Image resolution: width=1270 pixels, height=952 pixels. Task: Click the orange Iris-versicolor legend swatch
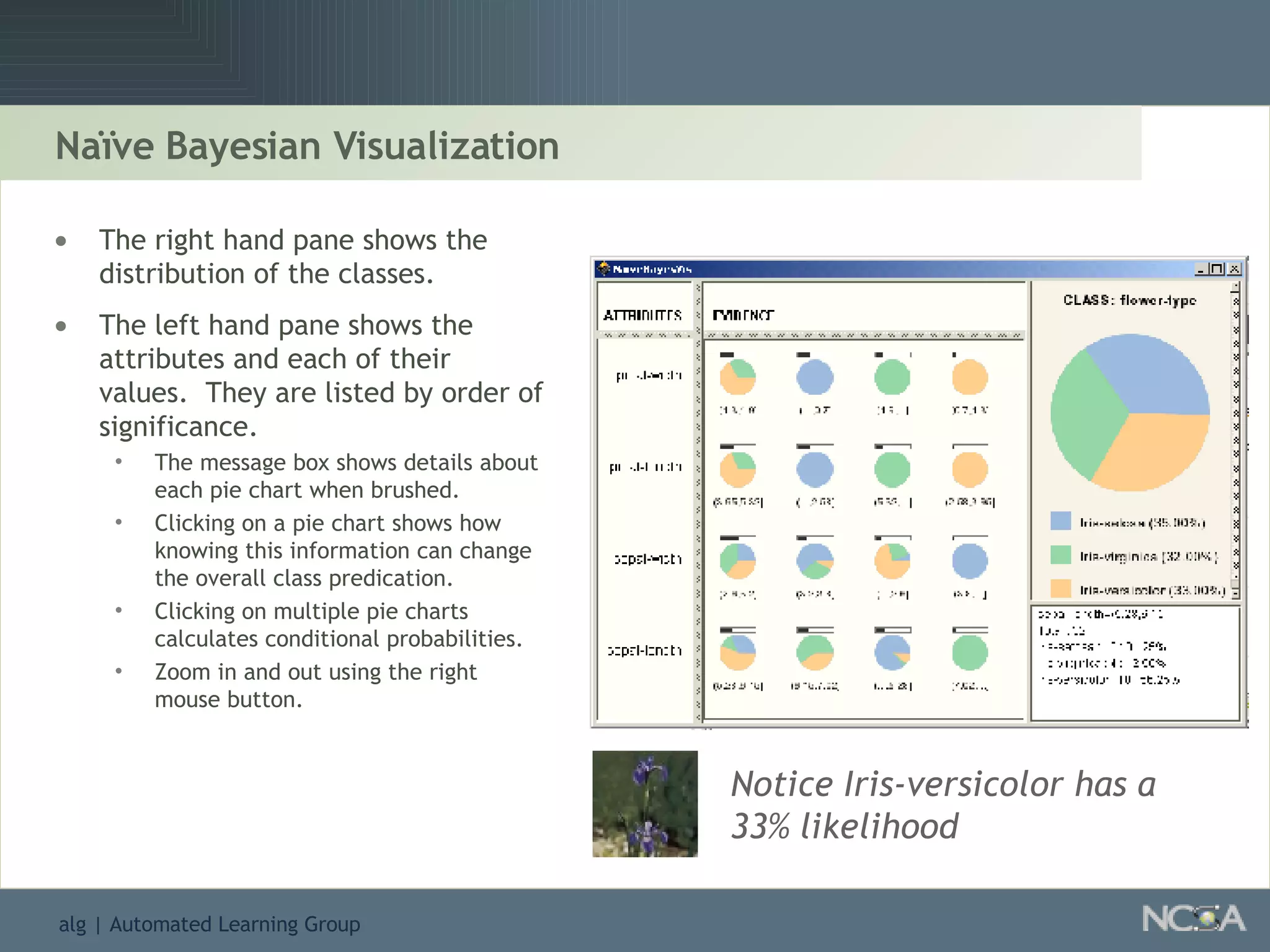click(1060, 588)
